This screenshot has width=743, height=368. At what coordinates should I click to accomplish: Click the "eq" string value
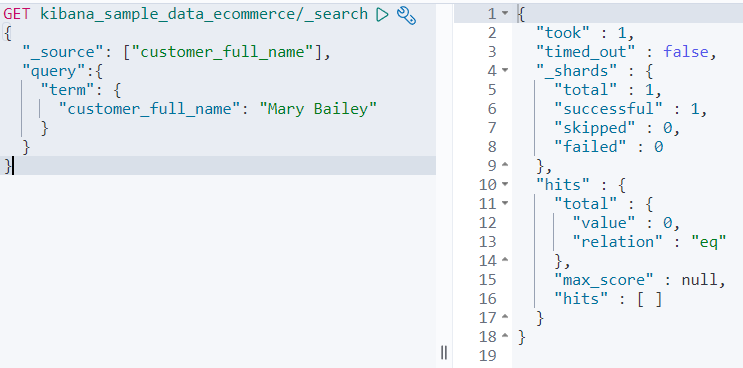(x=708, y=242)
